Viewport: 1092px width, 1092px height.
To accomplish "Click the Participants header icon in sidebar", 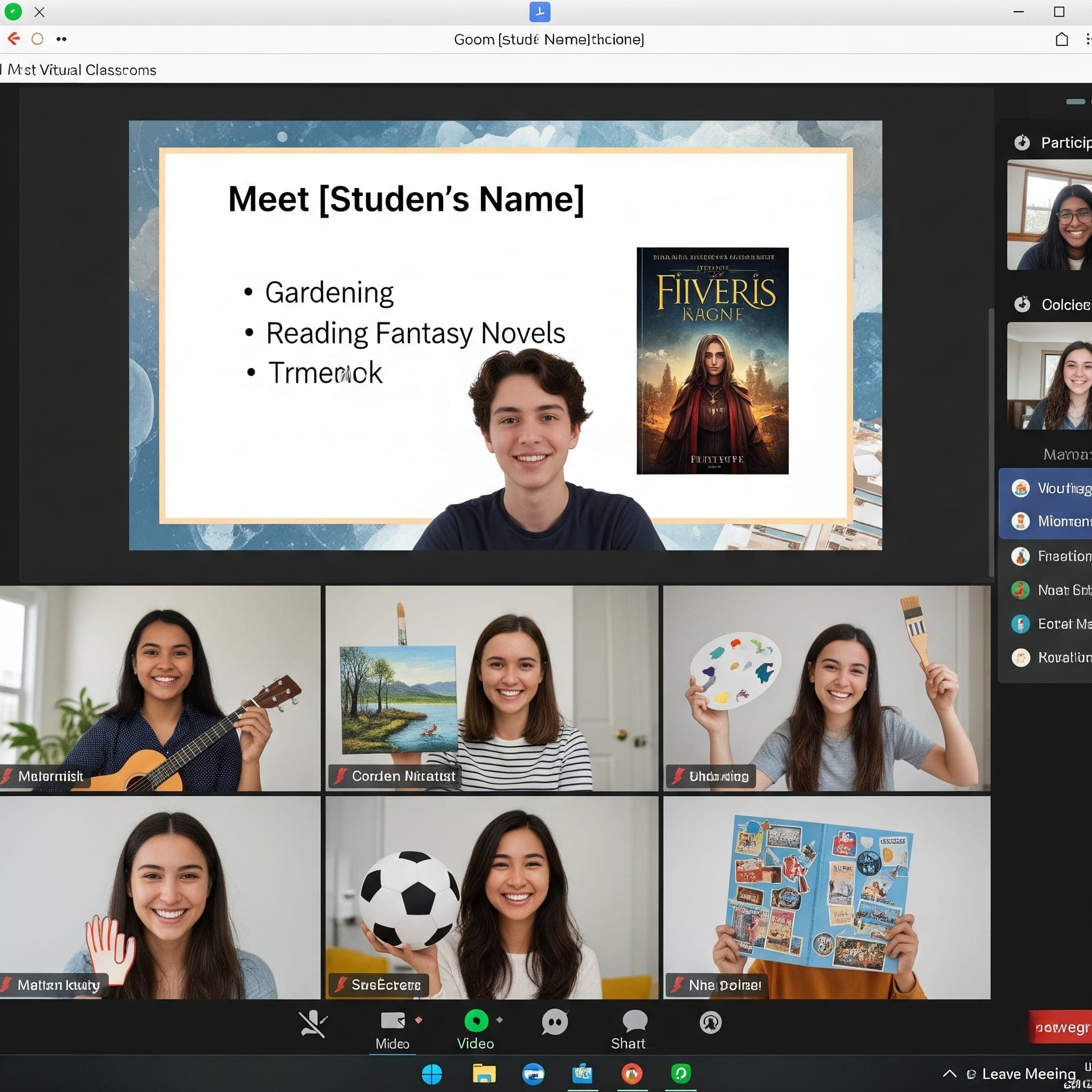I will click(x=1023, y=143).
